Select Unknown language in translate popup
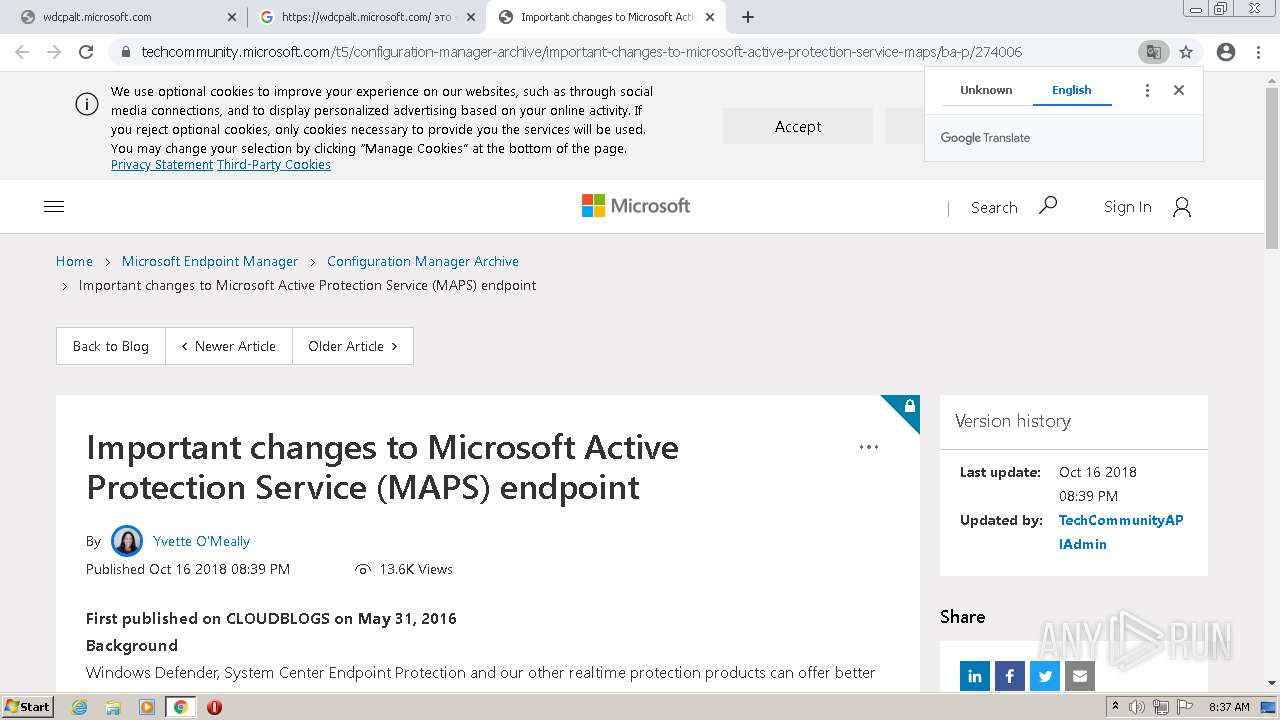The image size is (1280, 720). [x=986, y=90]
